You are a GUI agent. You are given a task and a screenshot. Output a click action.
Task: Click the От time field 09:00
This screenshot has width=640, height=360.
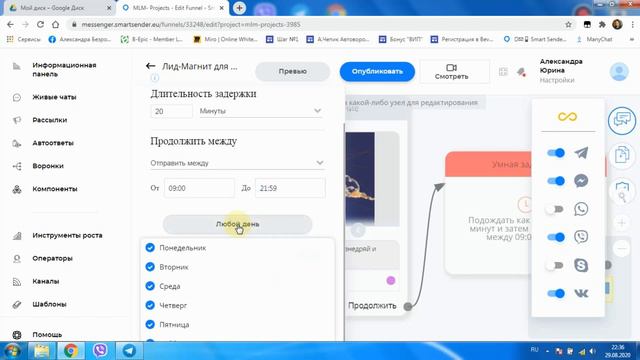[x=199, y=188]
